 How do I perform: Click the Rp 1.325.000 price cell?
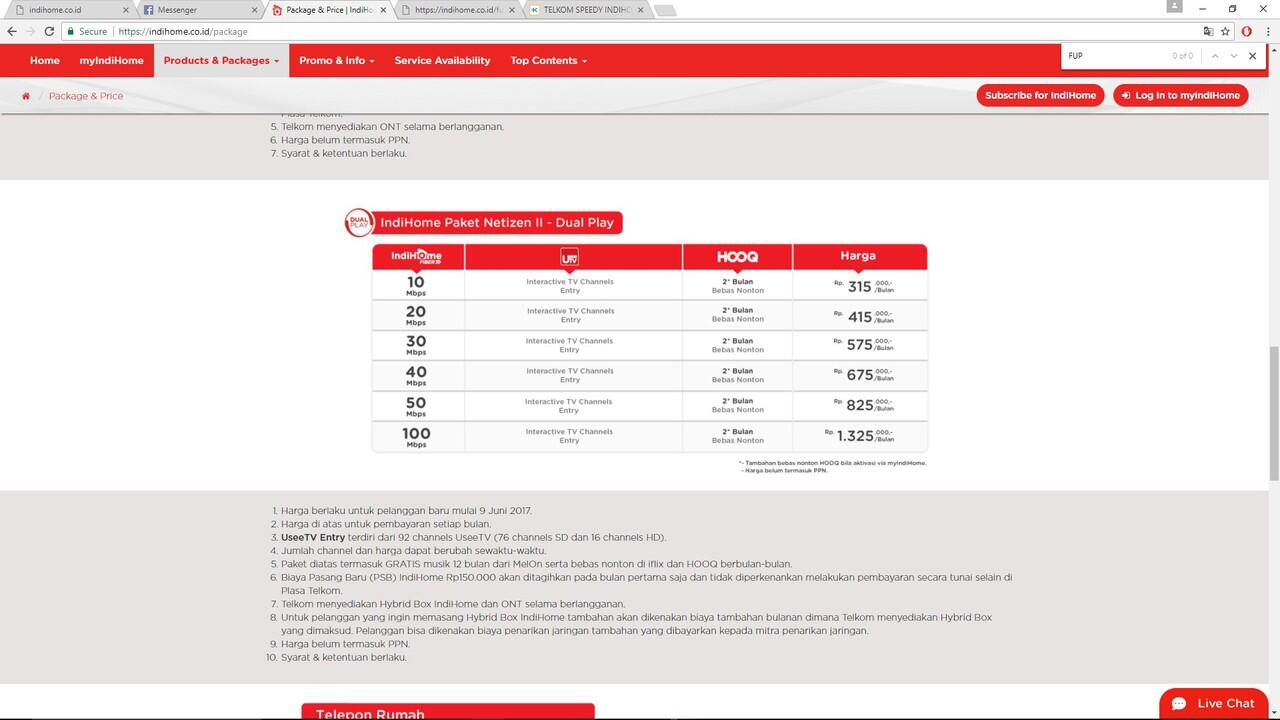[x=860, y=437]
